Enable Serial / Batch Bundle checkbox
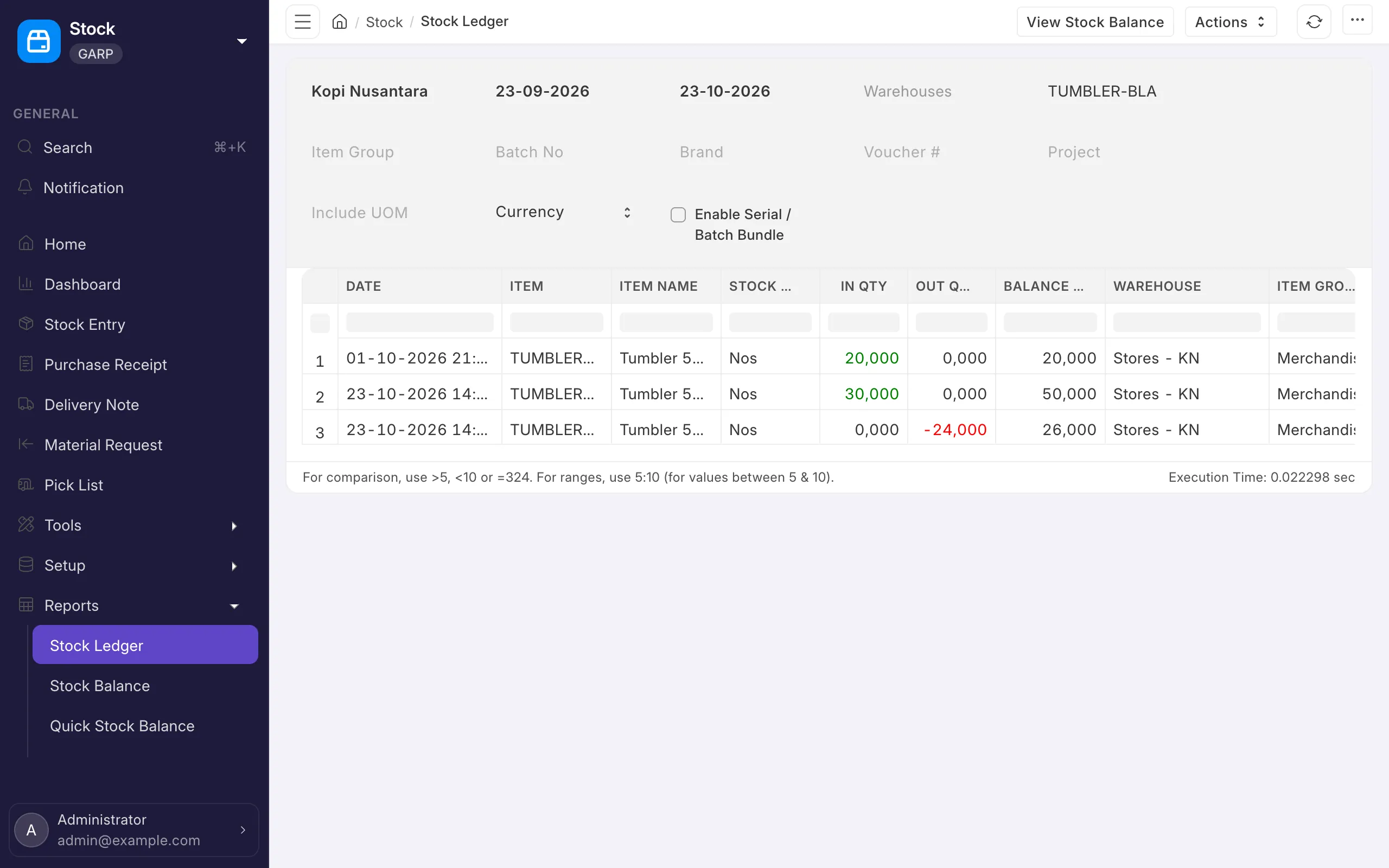Viewport: 1389px width, 868px height. point(678,215)
